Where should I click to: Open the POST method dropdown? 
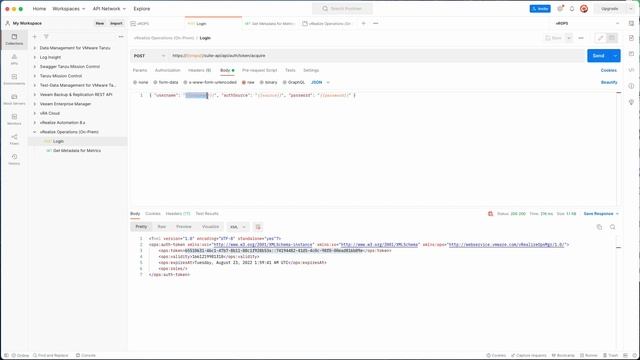point(149,56)
